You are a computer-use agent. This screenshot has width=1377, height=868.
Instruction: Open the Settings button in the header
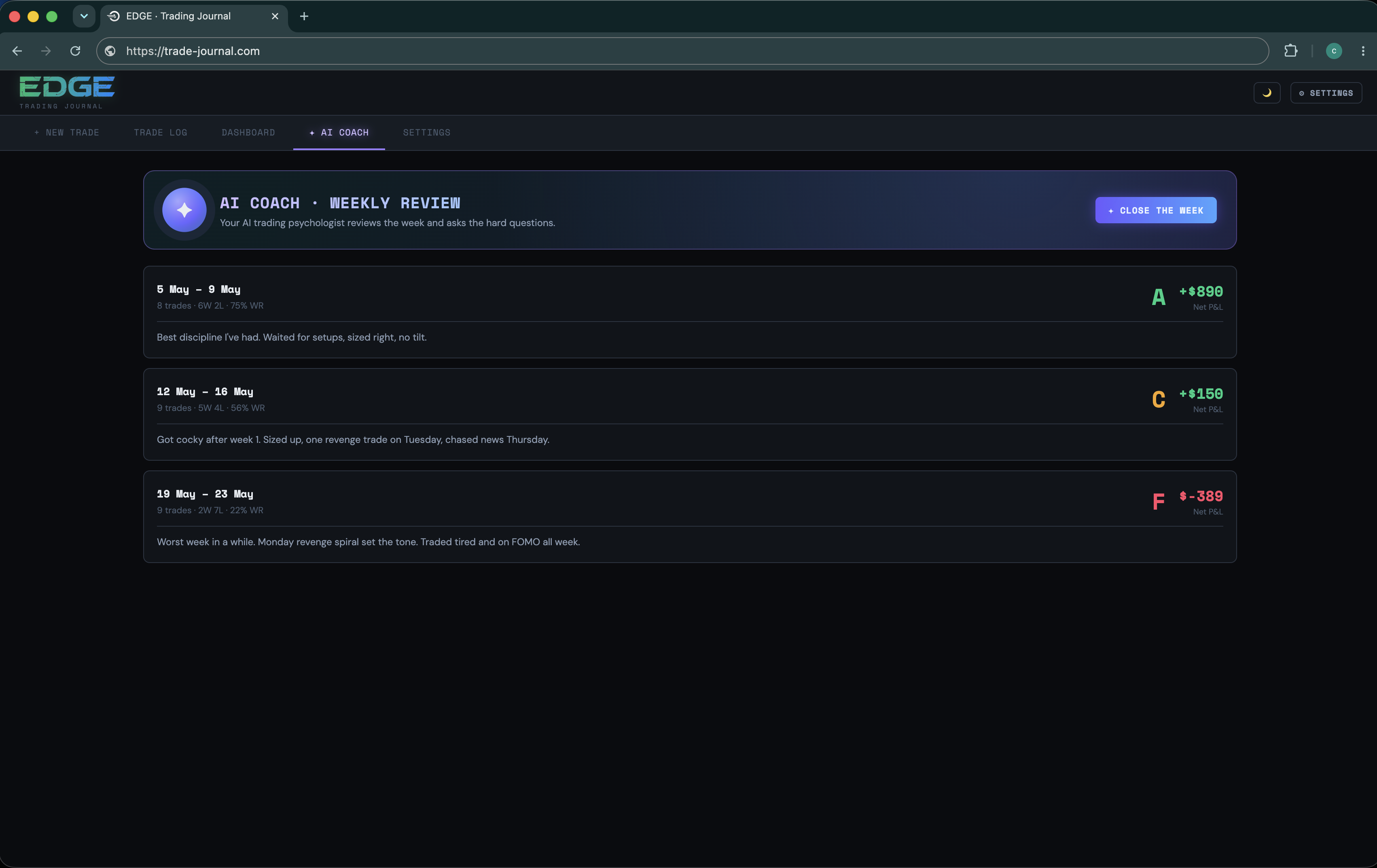pos(1326,93)
